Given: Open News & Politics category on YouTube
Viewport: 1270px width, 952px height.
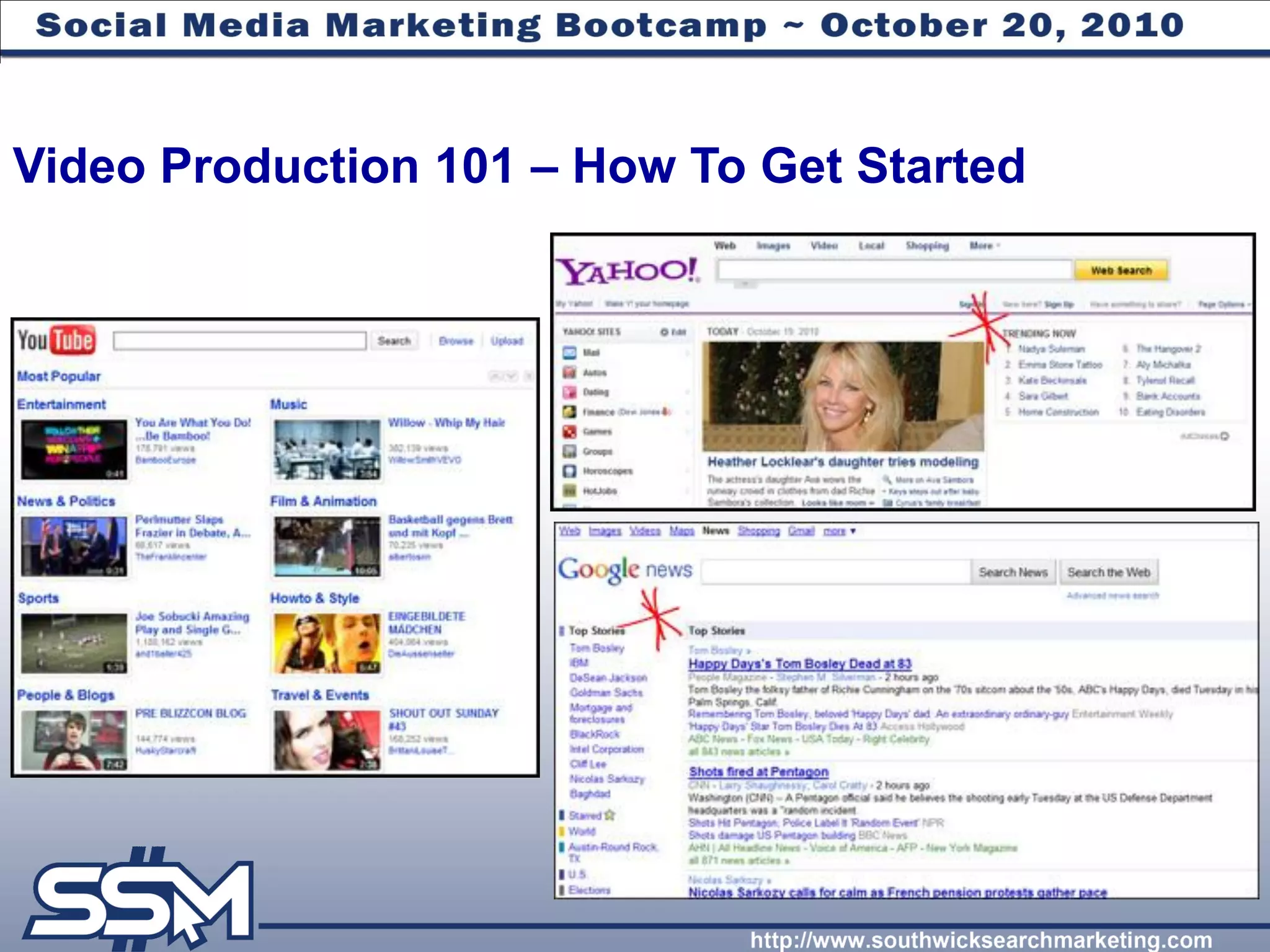Looking at the screenshot, I should [66, 501].
